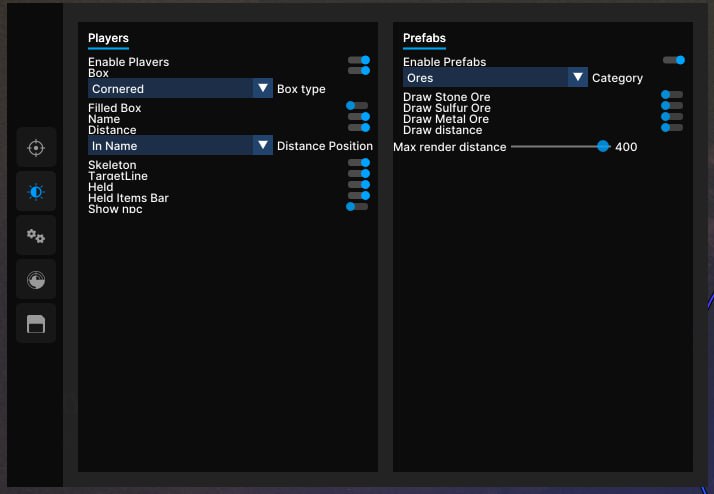Toggle the Enable Players switch
Viewport: 714px width, 494px height.
358,61
